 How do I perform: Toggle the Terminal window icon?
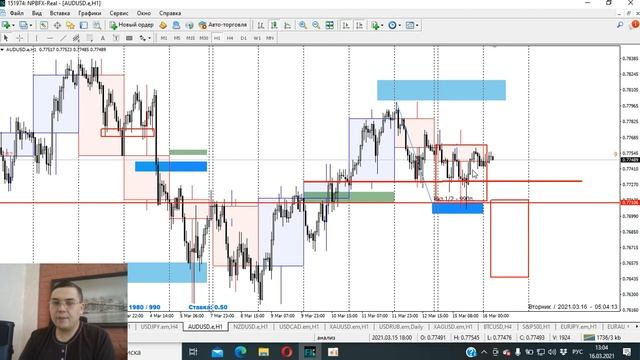[x=84, y=25]
